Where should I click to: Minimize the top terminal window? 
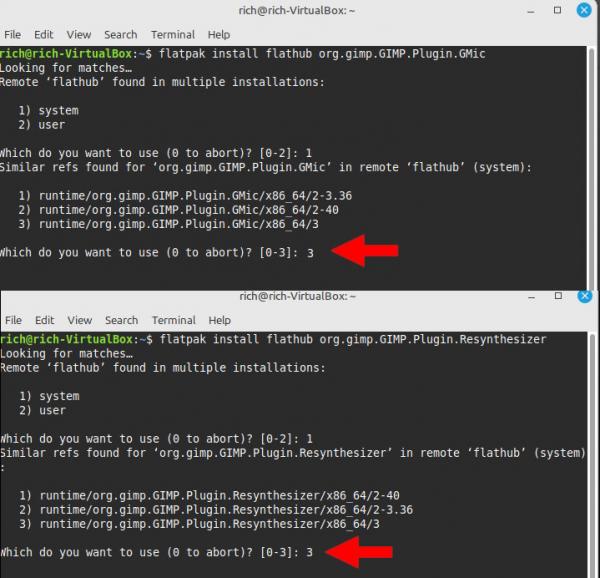pyautogui.click(x=530, y=11)
